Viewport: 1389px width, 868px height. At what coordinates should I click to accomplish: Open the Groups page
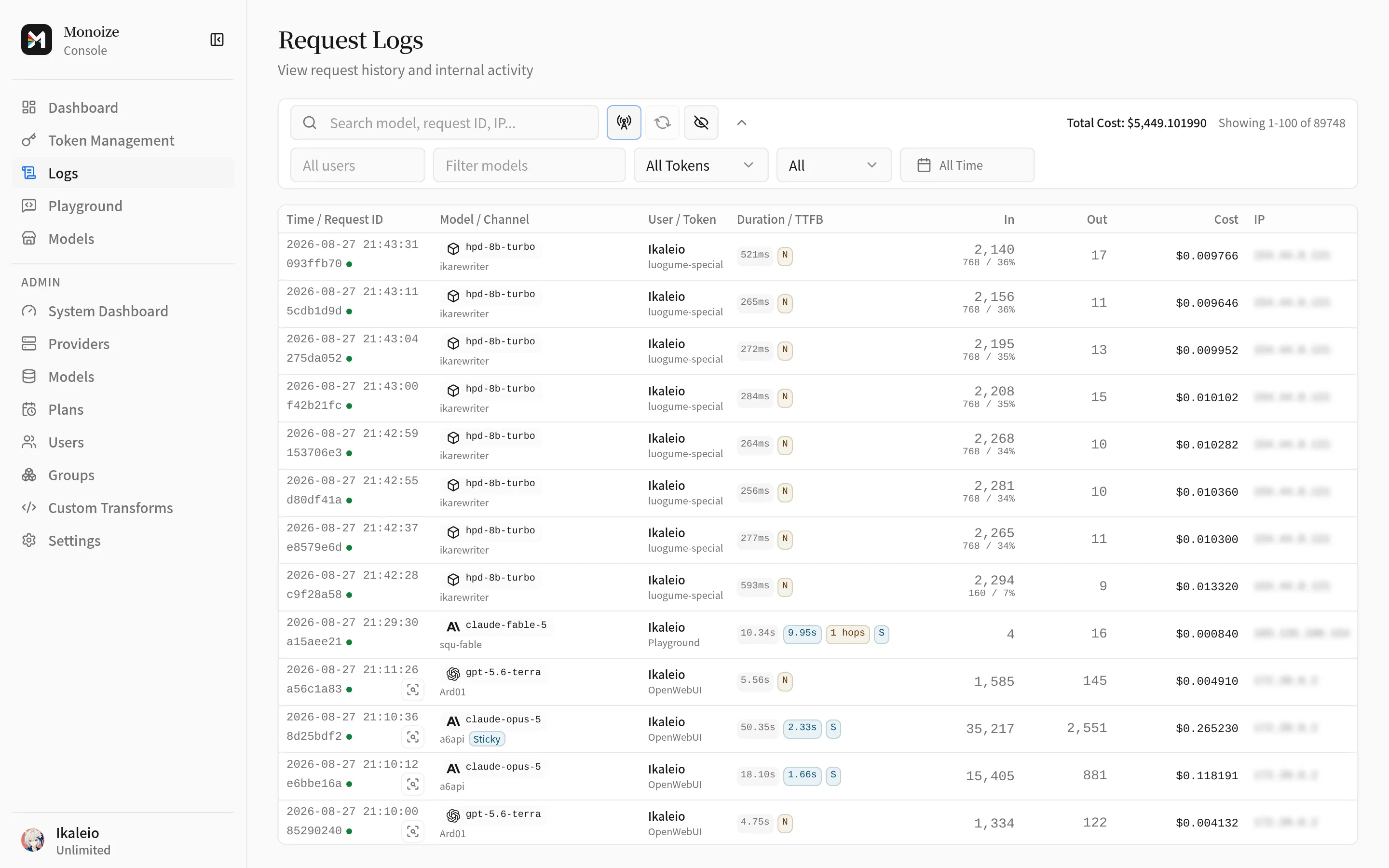tap(123, 475)
